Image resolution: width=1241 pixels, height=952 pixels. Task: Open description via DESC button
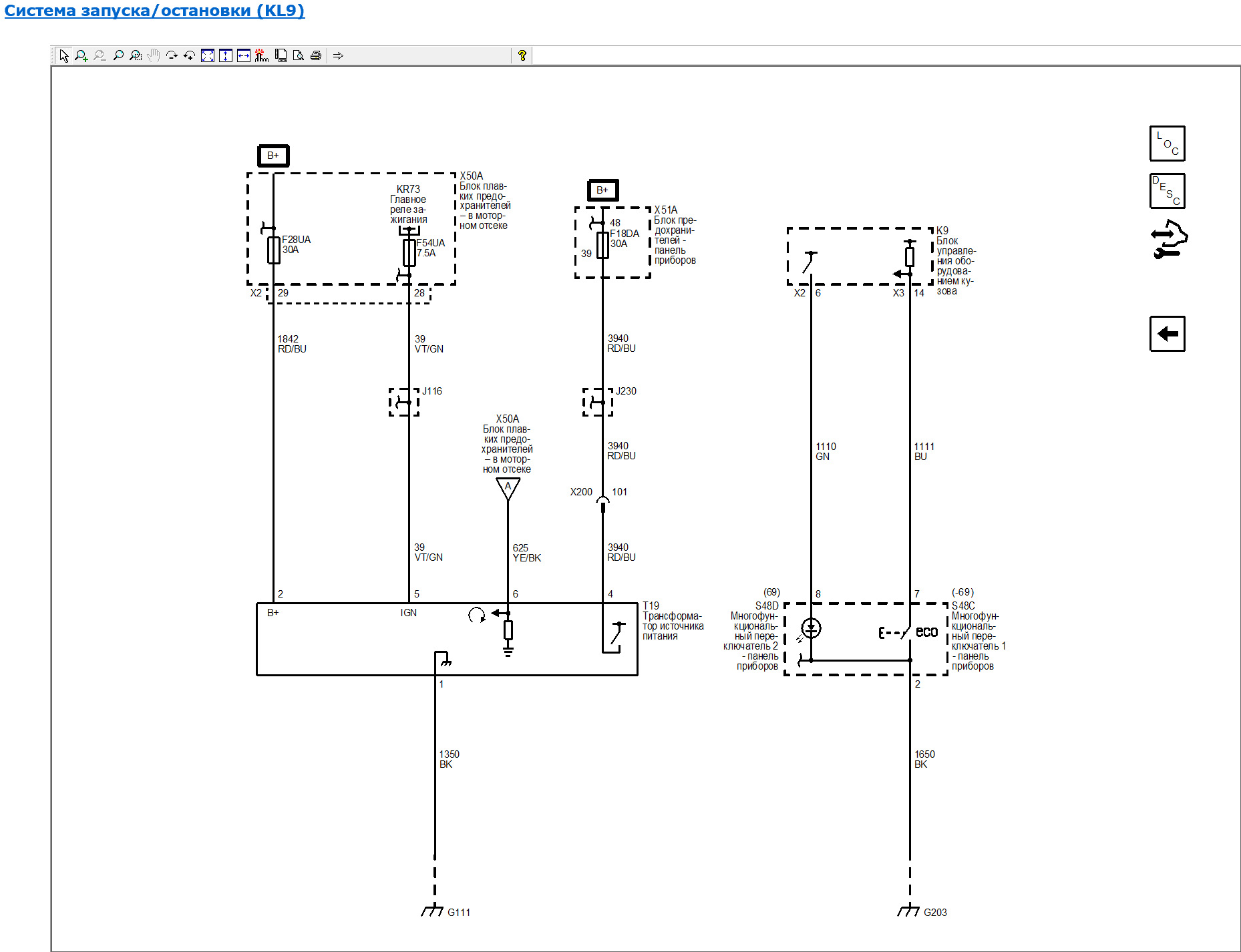click(1167, 190)
